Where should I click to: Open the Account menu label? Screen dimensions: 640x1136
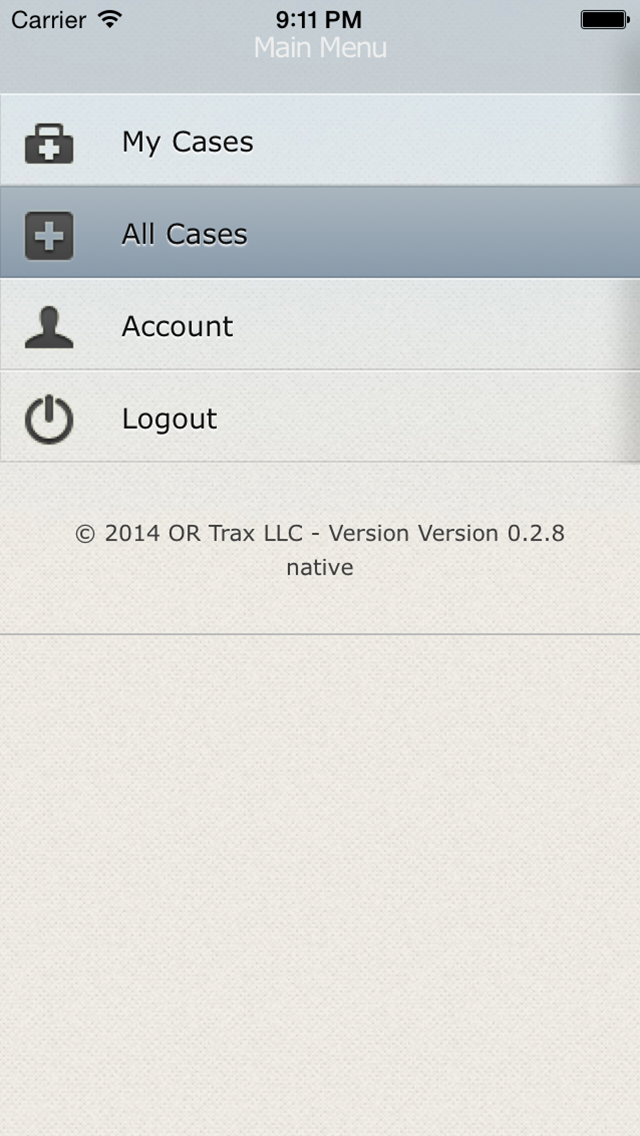pos(178,326)
